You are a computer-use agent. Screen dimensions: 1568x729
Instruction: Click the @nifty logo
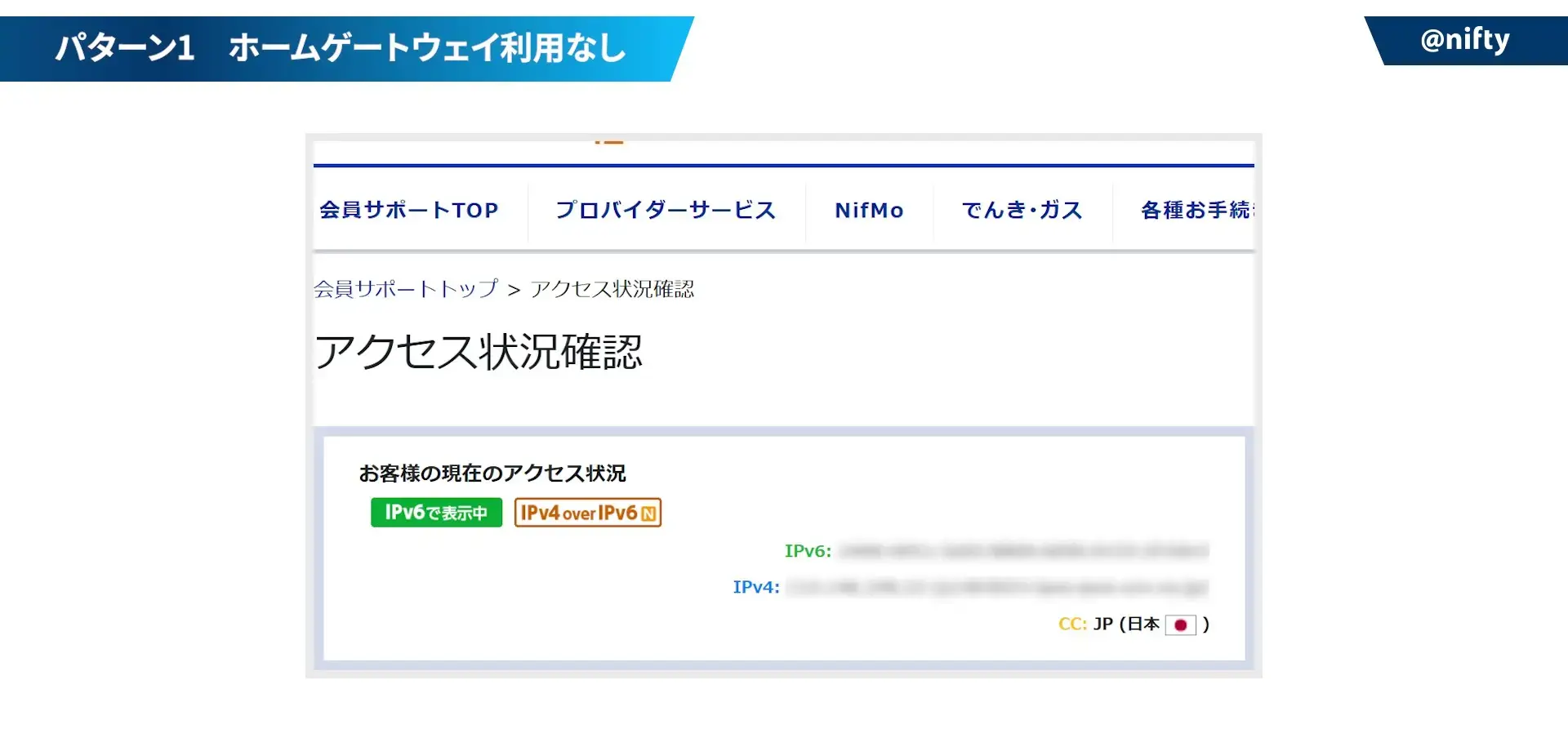click(1465, 40)
